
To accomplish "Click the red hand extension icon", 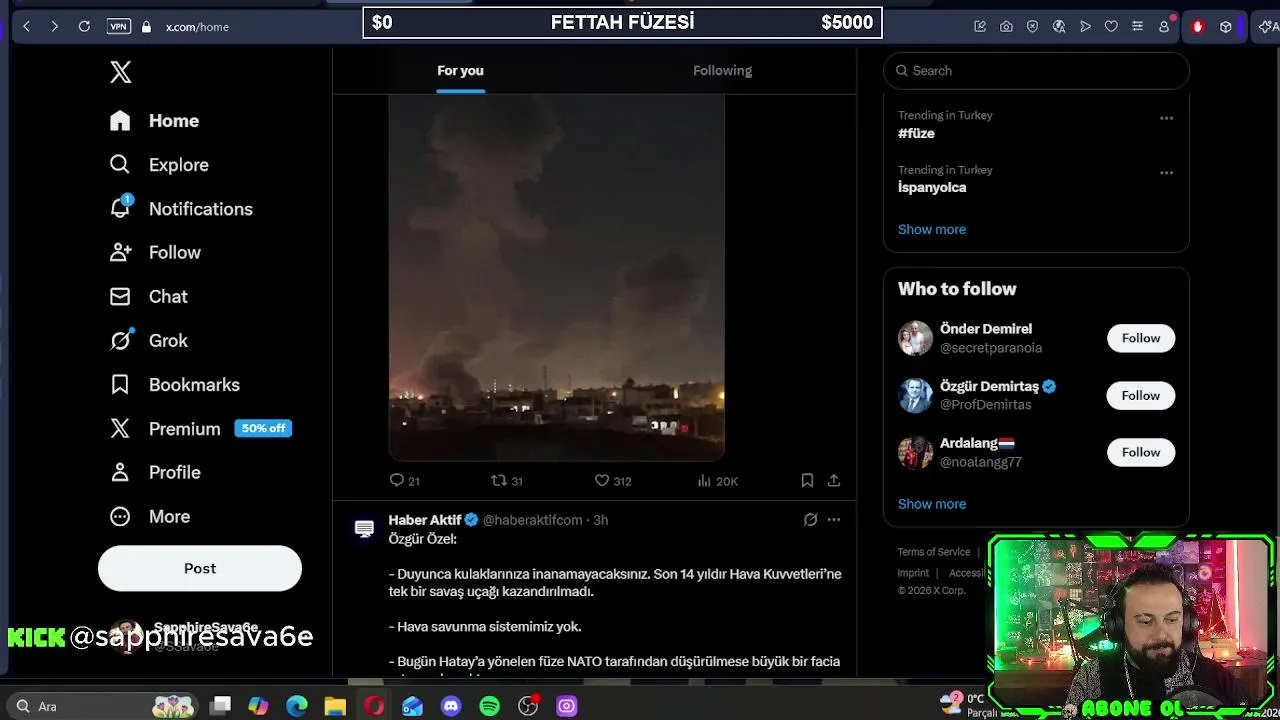I will tap(1198, 27).
